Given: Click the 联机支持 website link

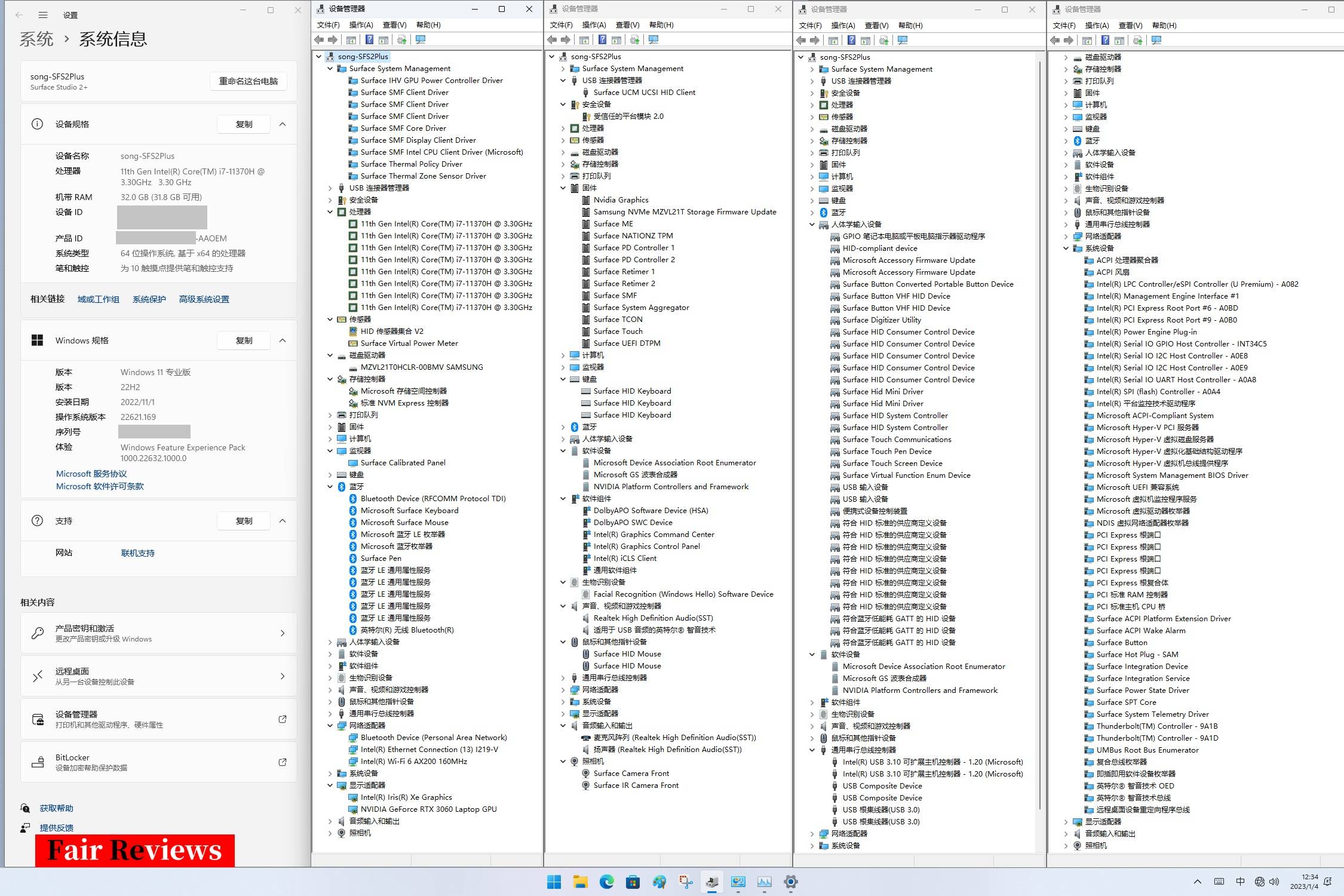Looking at the screenshot, I should pos(137,553).
